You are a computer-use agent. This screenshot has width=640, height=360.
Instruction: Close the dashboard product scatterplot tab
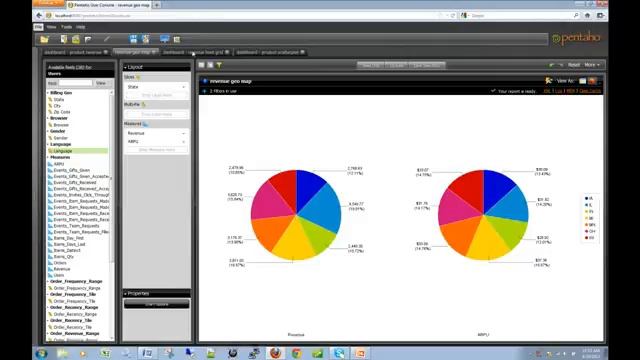click(302, 52)
